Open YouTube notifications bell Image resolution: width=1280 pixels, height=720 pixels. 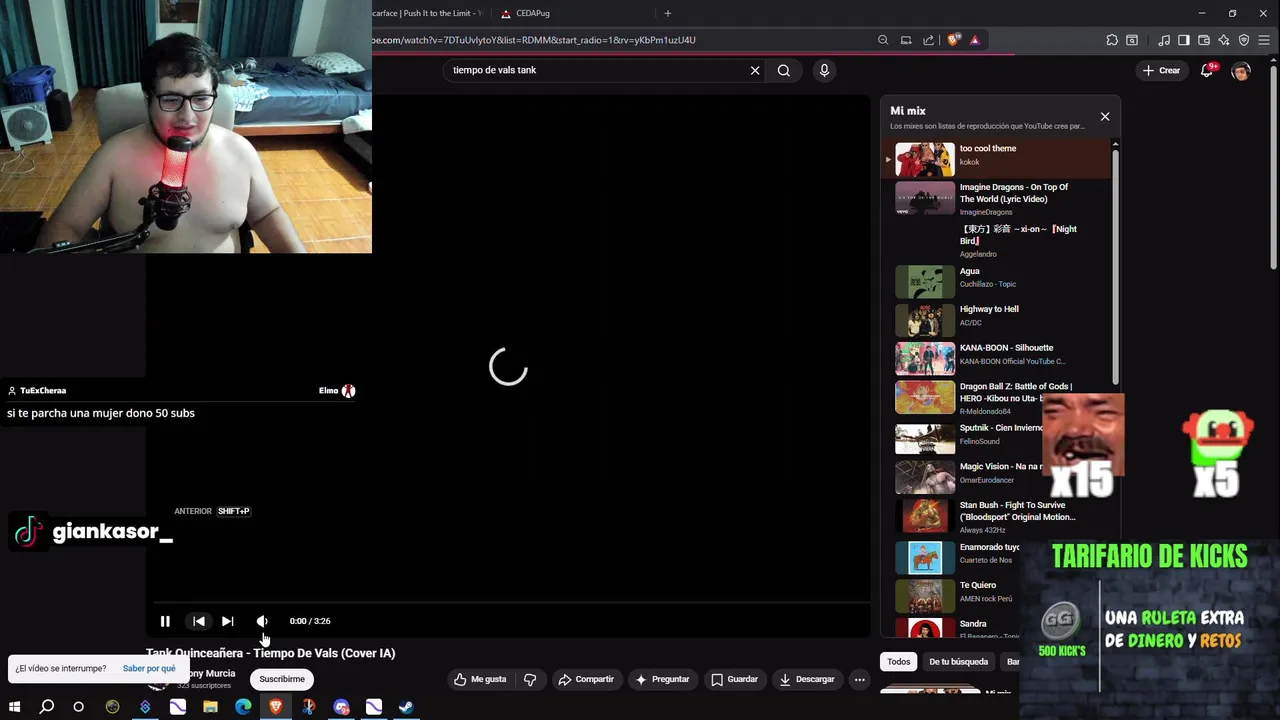coord(1207,70)
